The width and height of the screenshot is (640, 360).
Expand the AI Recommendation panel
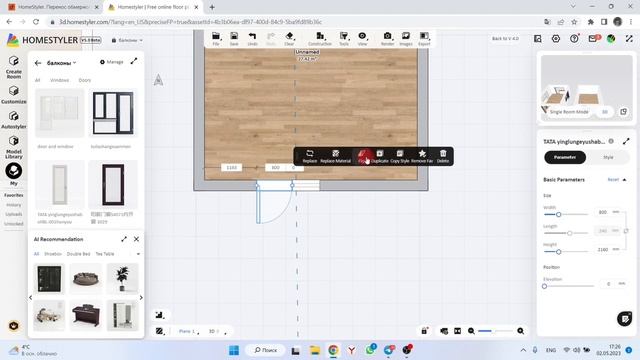coord(124,239)
